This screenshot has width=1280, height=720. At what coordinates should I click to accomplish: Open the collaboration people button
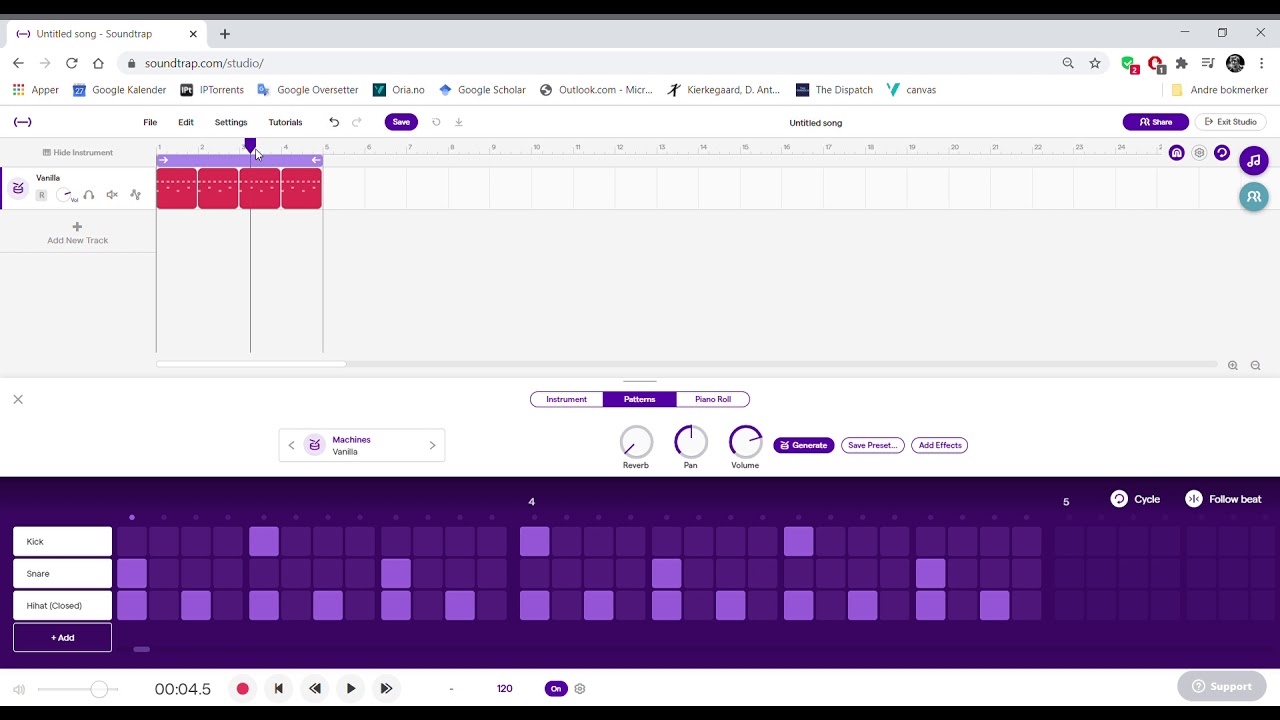pos(1254,197)
